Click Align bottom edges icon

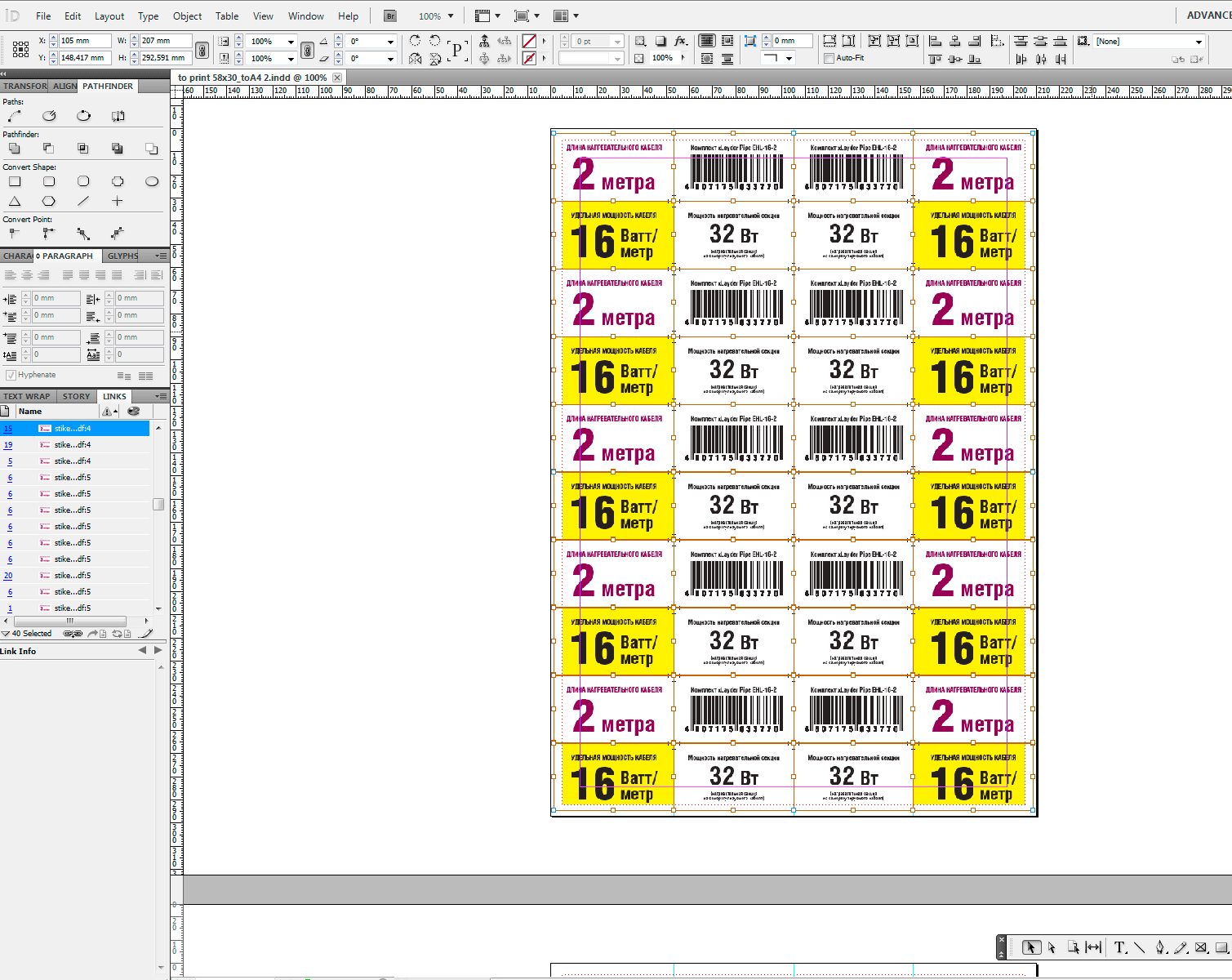tap(974, 59)
